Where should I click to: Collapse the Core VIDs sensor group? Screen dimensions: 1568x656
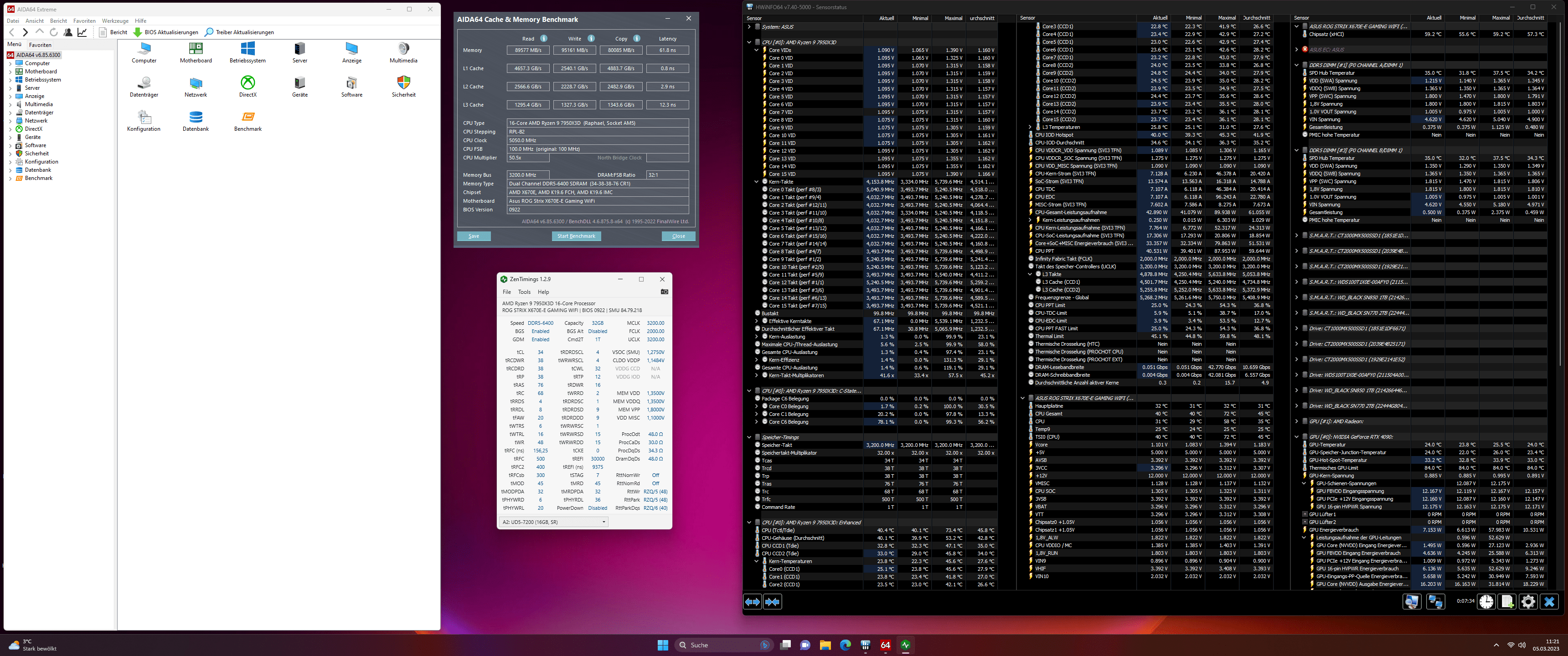point(757,51)
